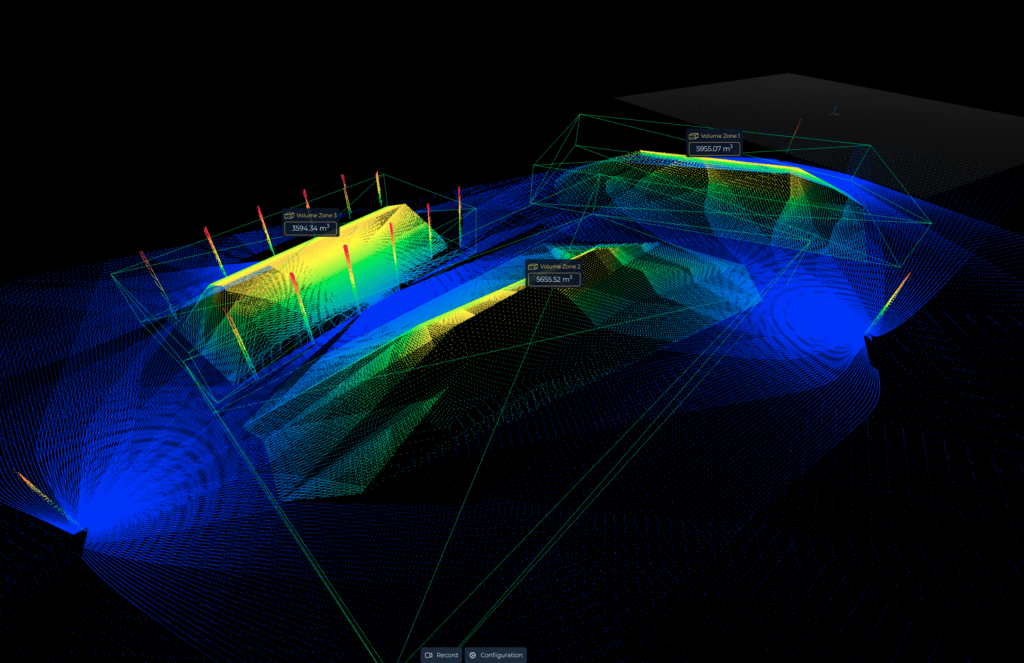
Task: Select the Volume Zone 3 label
Action: click(317, 215)
